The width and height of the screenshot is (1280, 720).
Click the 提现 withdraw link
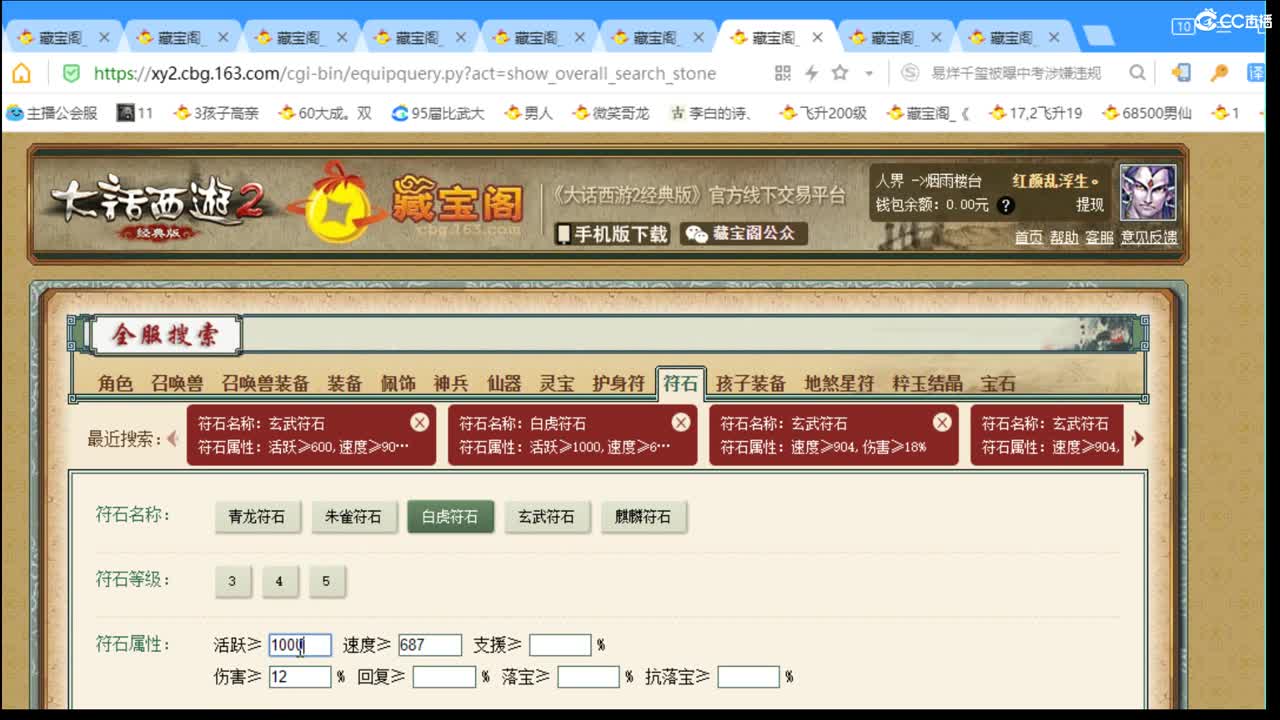coord(1090,205)
